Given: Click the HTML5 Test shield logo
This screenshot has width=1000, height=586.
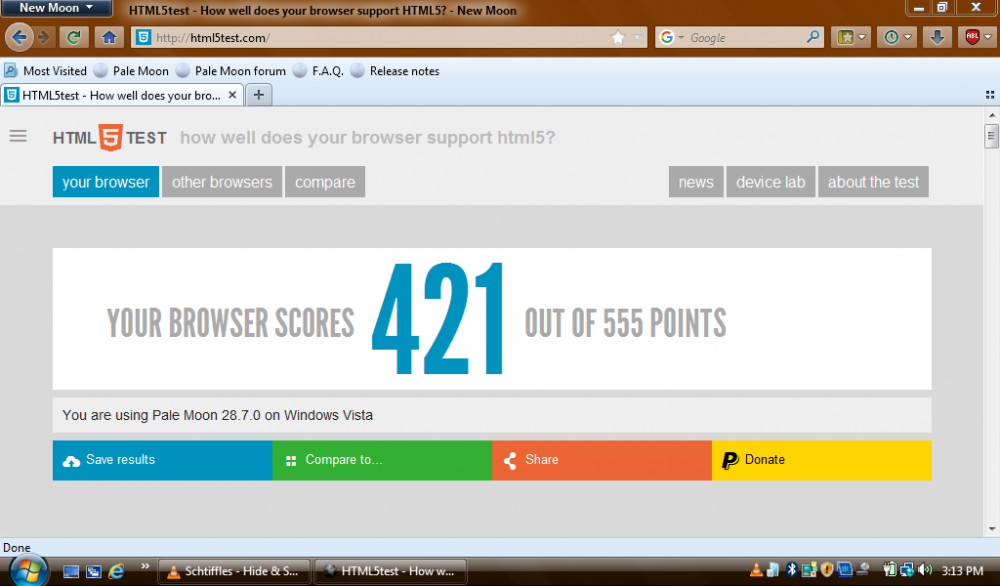Looking at the screenshot, I should [108, 137].
